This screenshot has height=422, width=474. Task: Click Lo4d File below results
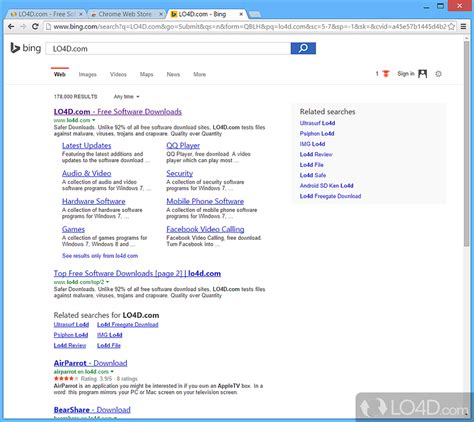click(x=109, y=345)
